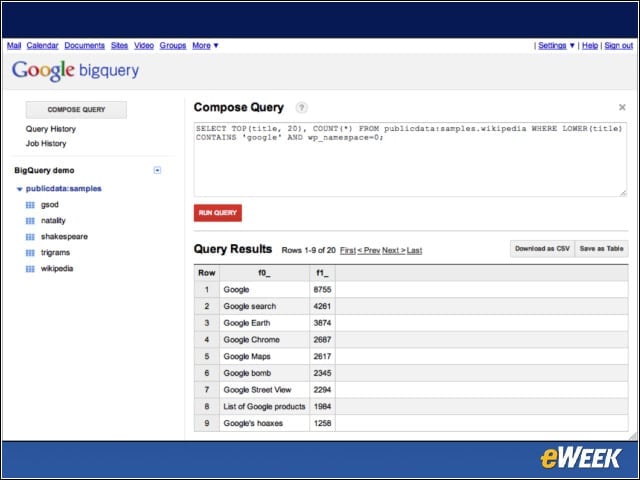The width and height of the screenshot is (640, 480).
Task: Open the Settings dropdown arrow
Action: [x=572, y=45]
